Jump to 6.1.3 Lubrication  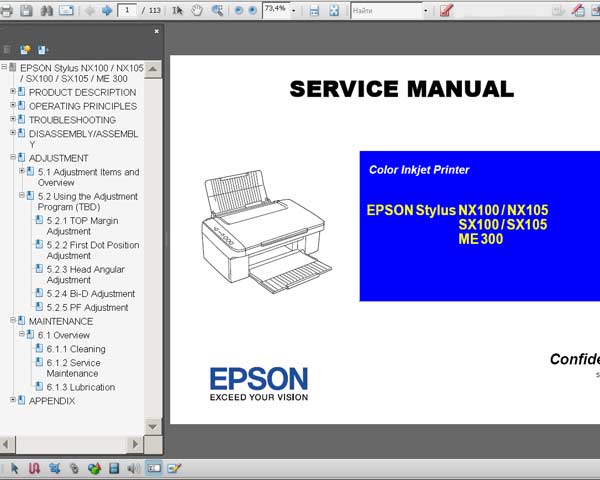[x=81, y=387]
